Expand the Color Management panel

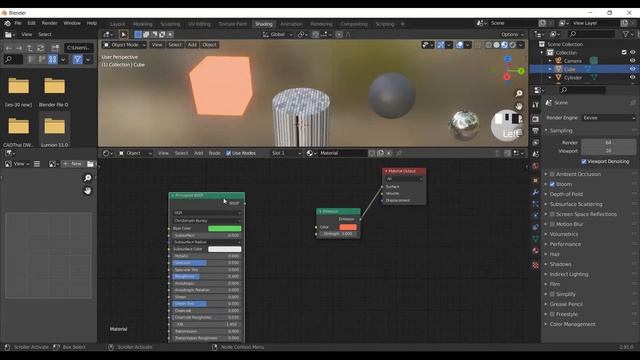coord(572,324)
